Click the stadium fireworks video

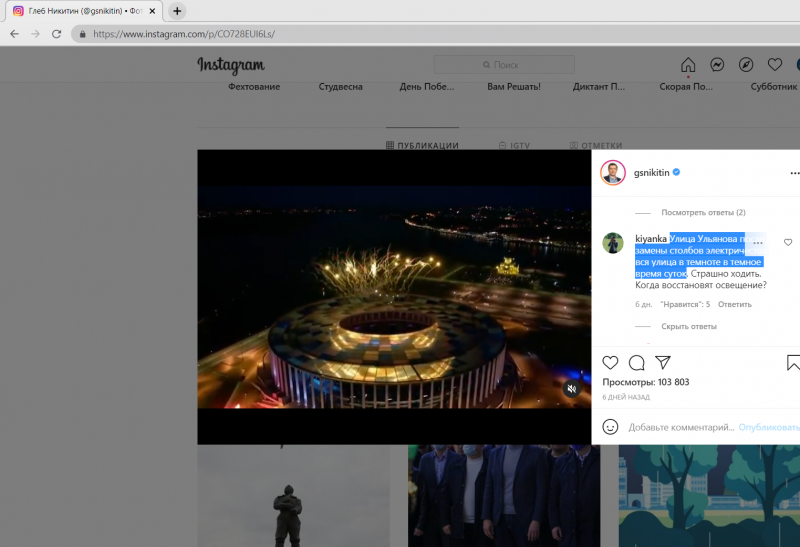(394, 297)
